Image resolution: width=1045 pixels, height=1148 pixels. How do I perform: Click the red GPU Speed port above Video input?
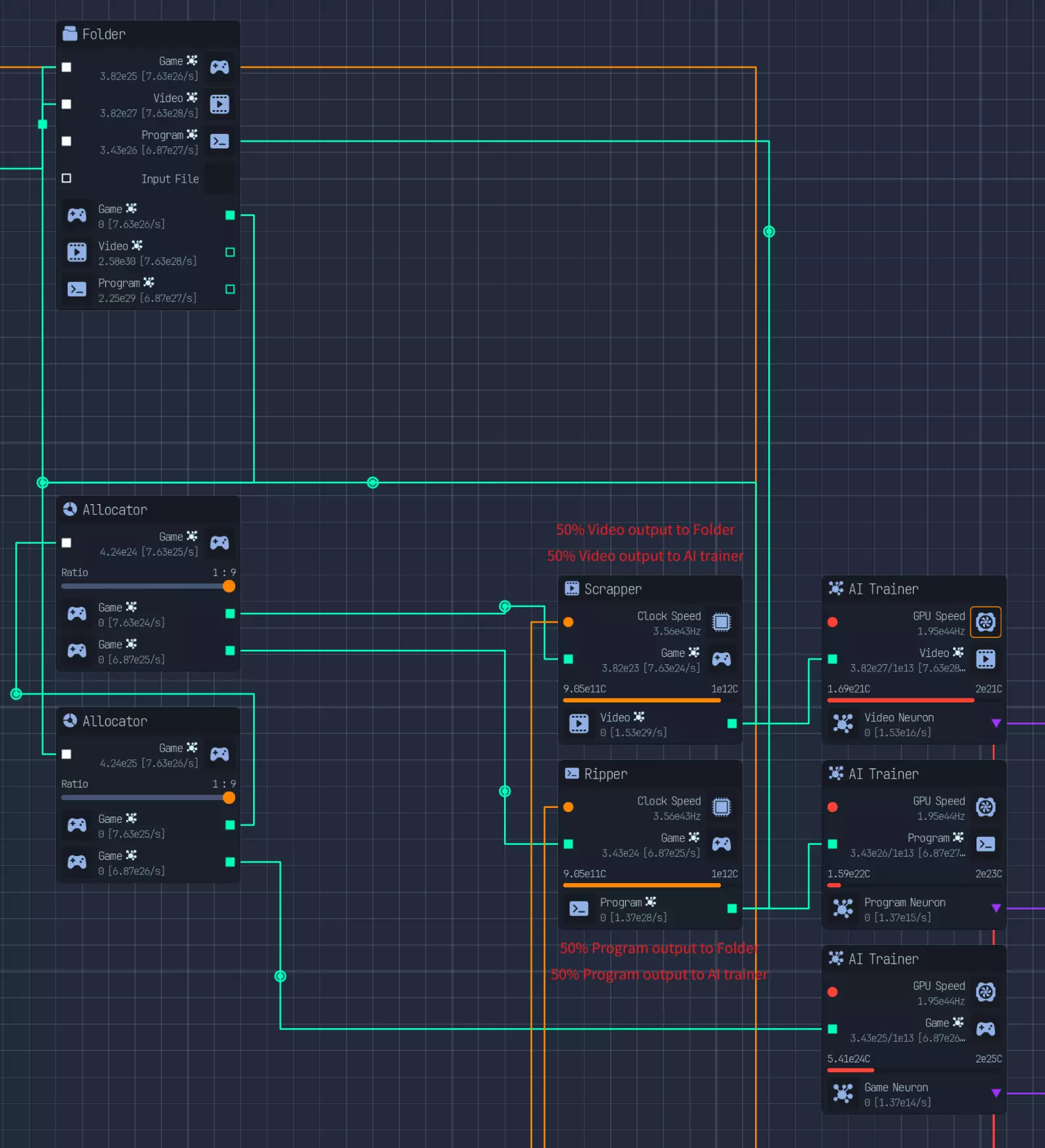(x=833, y=622)
